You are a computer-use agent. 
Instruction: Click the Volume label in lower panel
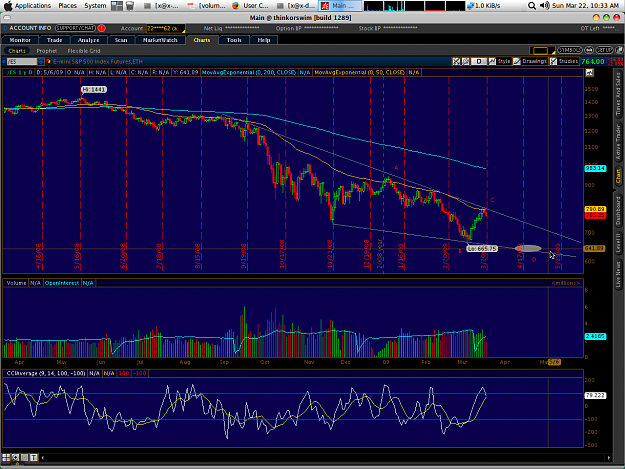16,283
